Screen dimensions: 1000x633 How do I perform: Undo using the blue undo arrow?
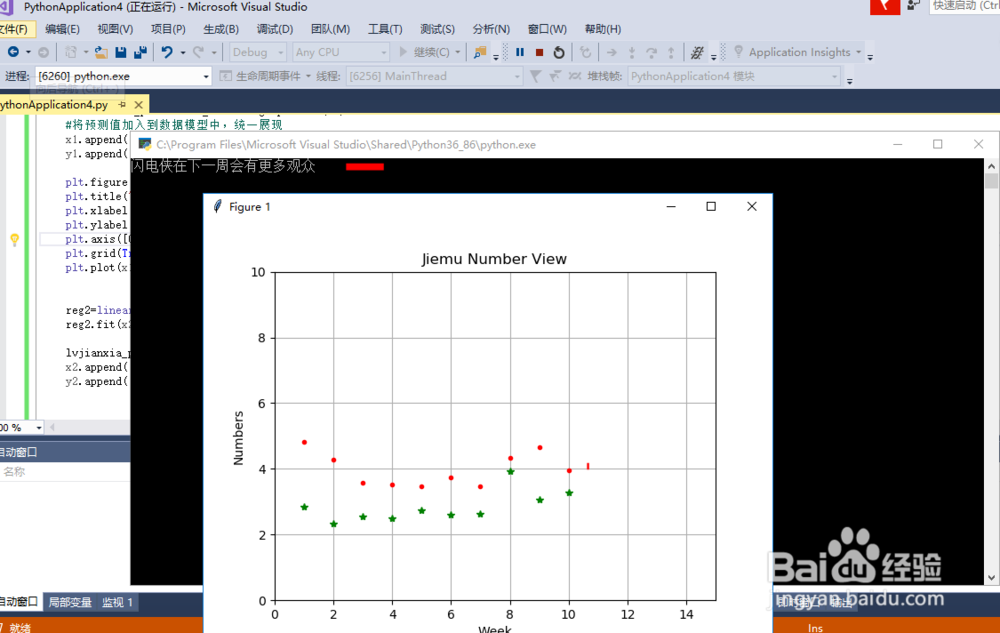click(x=166, y=52)
